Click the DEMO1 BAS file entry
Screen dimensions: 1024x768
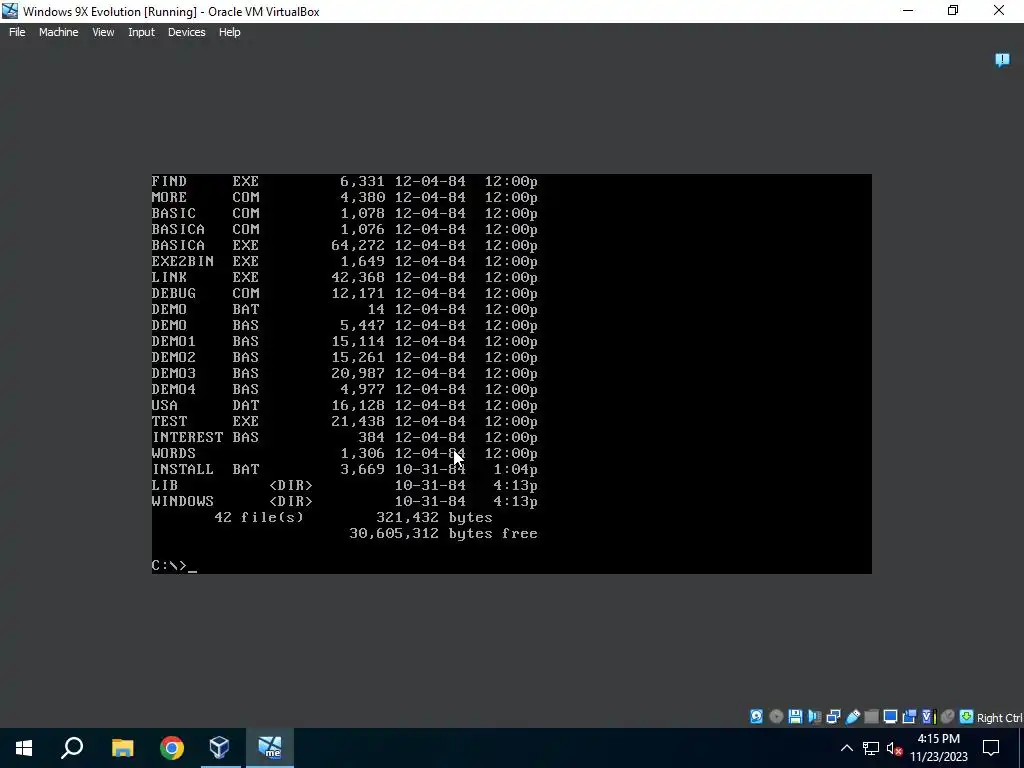[344, 342]
